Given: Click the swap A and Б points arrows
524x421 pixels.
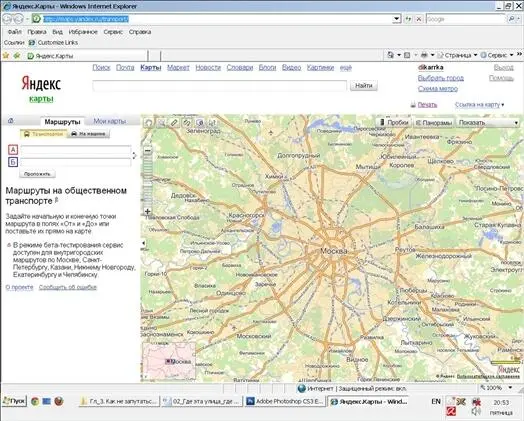Looking at the screenshot, I should point(134,156).
